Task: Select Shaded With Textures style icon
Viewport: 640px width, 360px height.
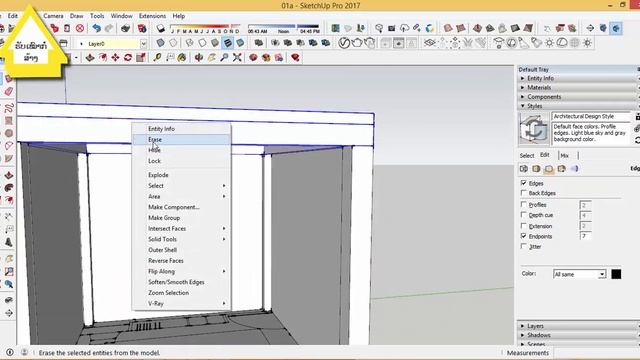Action: coord(228,42)
